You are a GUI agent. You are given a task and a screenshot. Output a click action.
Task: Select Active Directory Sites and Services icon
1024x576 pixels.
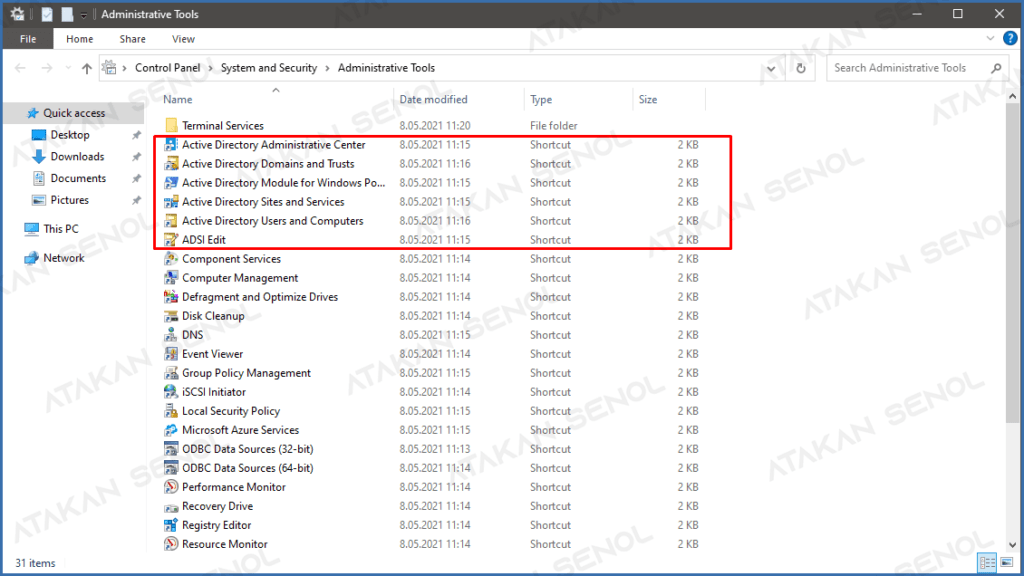point(171,202)
